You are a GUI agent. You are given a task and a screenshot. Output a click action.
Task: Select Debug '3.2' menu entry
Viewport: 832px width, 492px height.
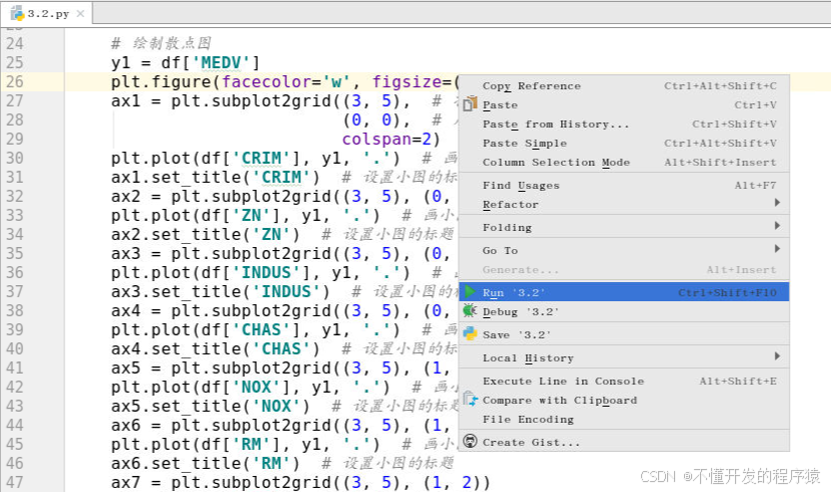tap(623, 312)
